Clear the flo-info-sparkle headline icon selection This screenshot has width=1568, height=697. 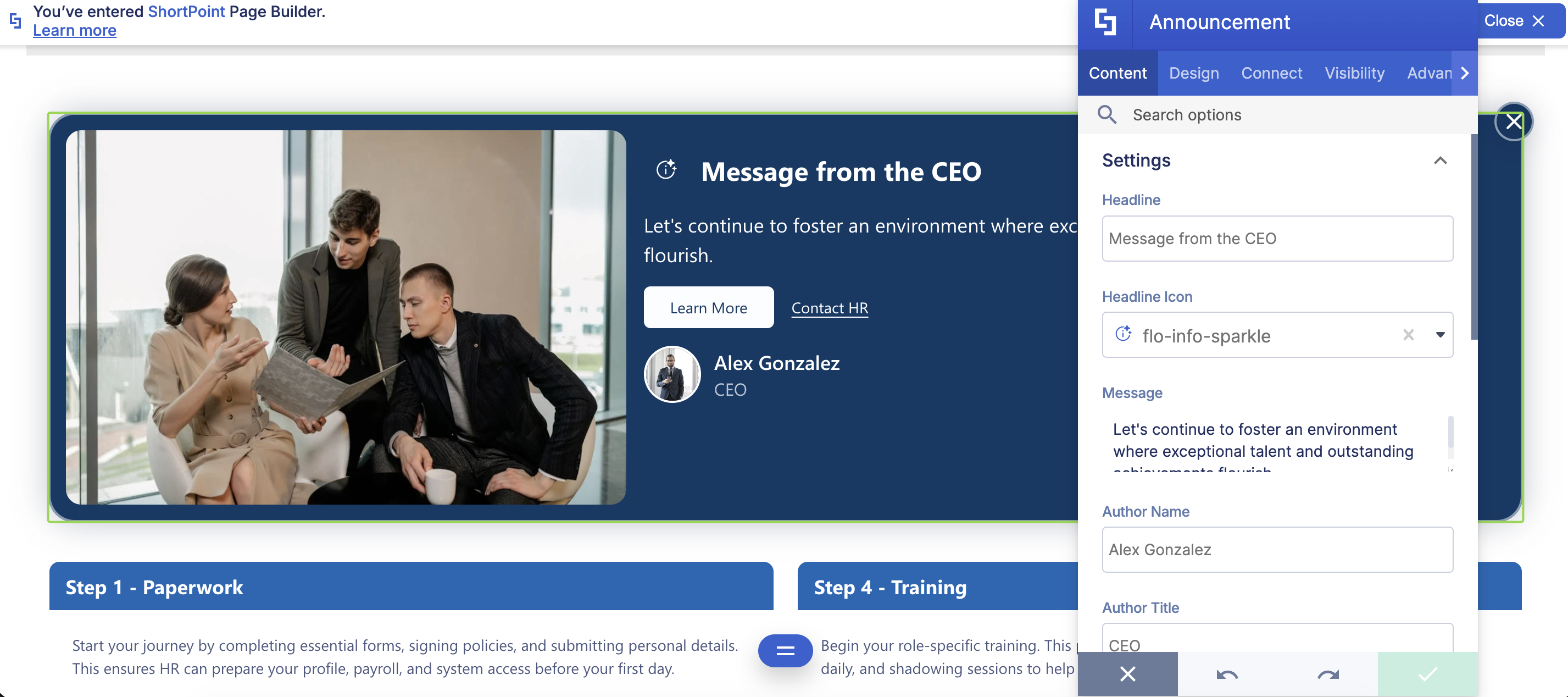point(1408,335)
